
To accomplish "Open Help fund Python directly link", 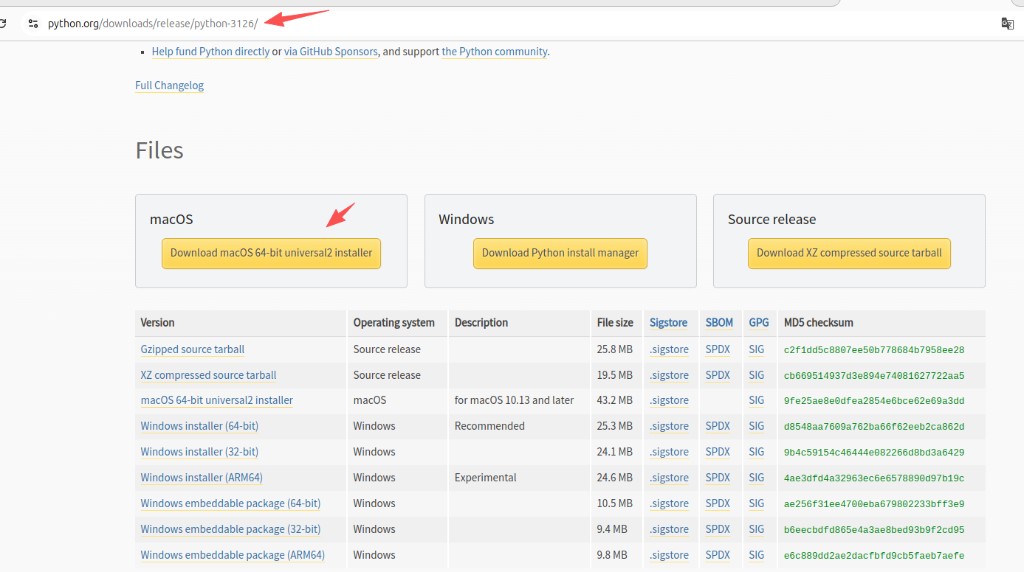I will click(210, 52).
